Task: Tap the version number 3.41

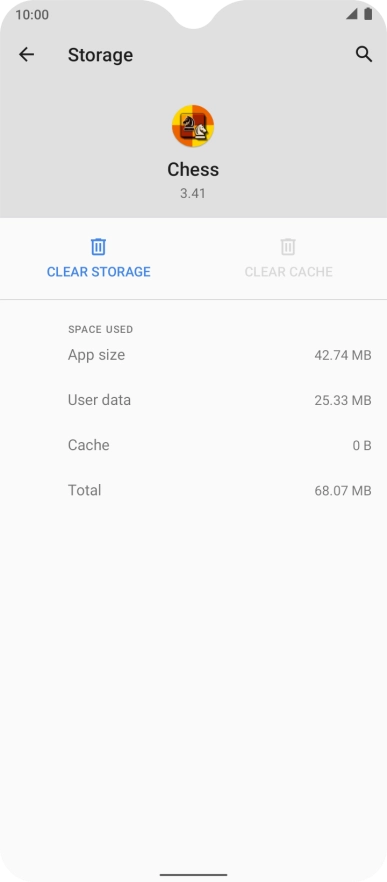Action: pos(193,194)
